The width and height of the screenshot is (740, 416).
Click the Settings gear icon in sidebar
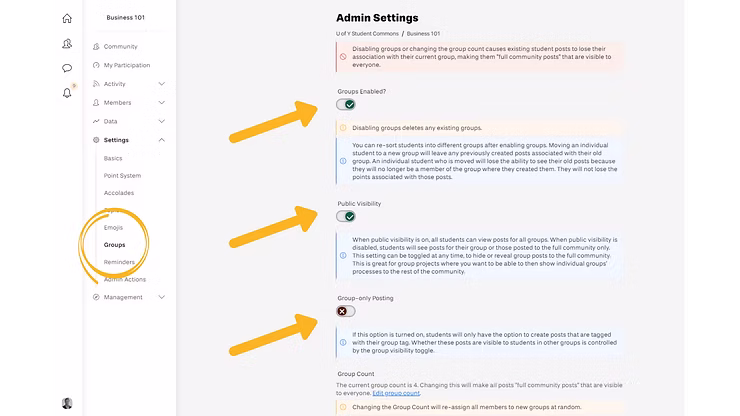(96, 140)
